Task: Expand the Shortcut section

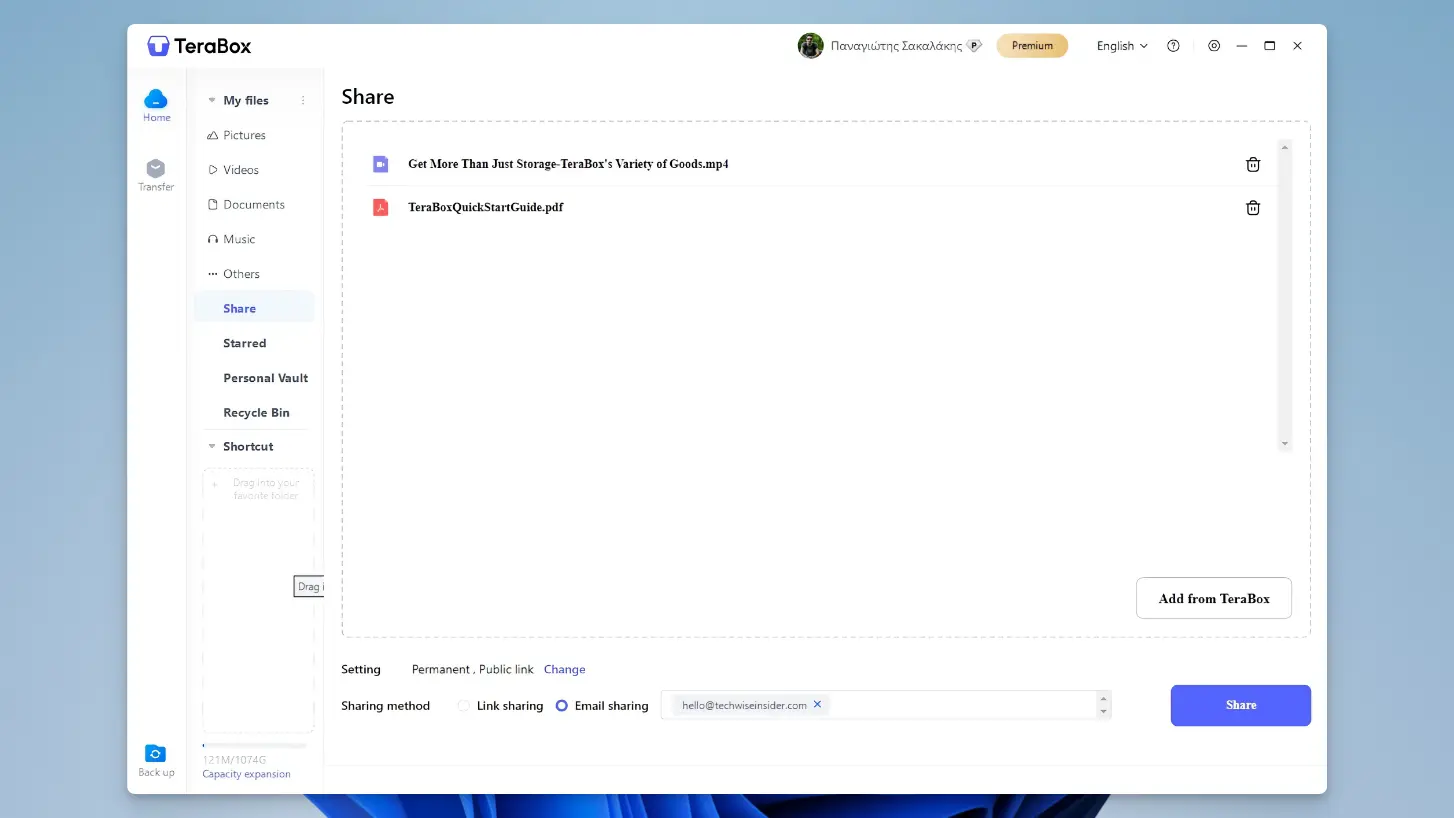Action: (x=211, y=446)
